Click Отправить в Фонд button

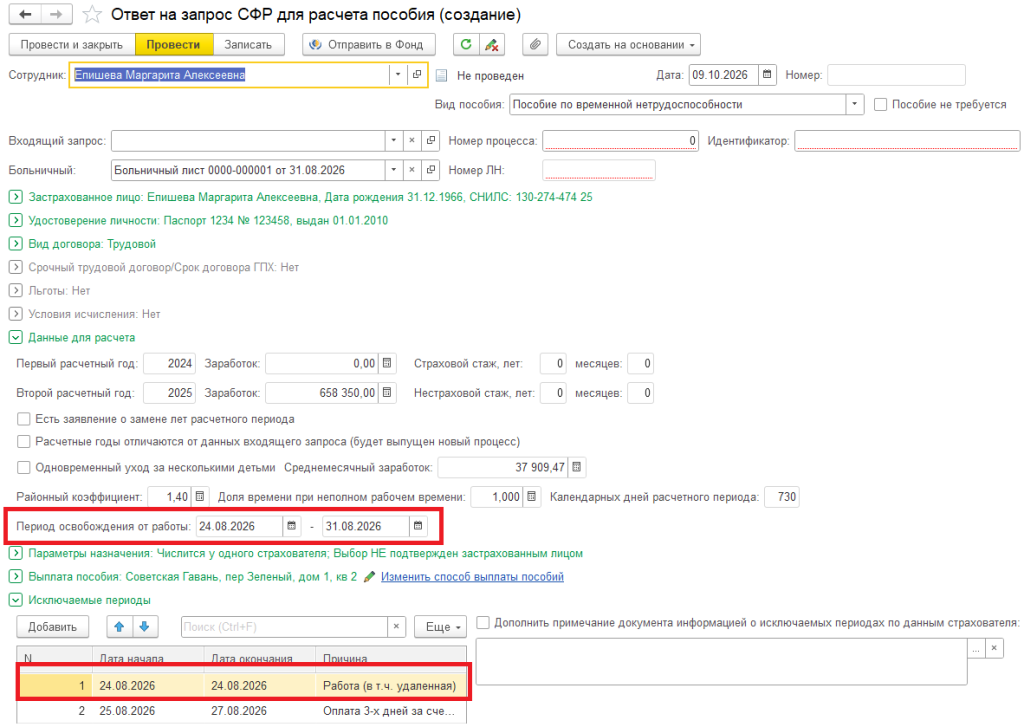coord(369,44)
